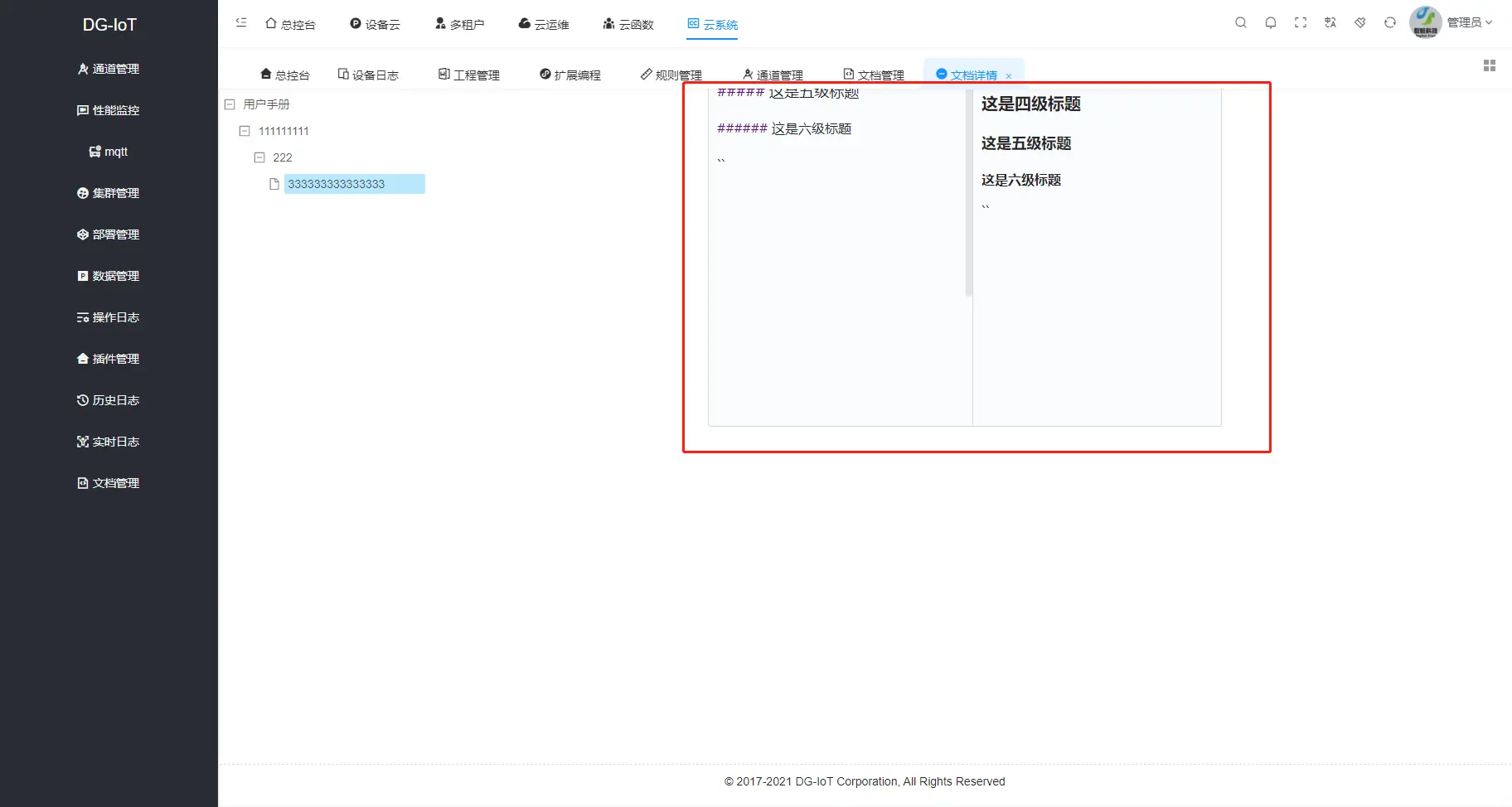This screenshot has height=807, width=1512.
Task: Open the global search icon
Action: point(1240,22)
